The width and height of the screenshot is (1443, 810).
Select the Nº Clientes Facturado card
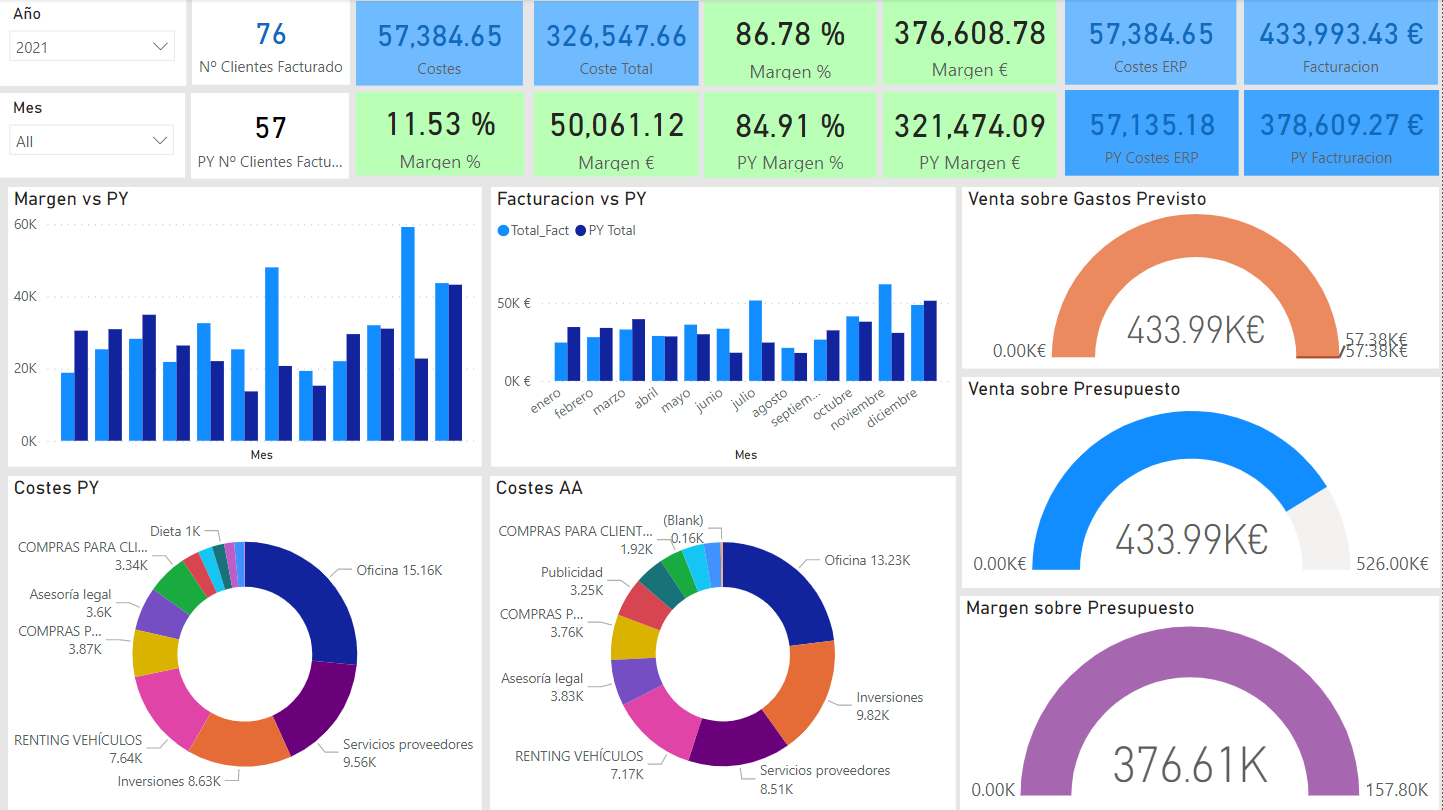tap(270, 43)
